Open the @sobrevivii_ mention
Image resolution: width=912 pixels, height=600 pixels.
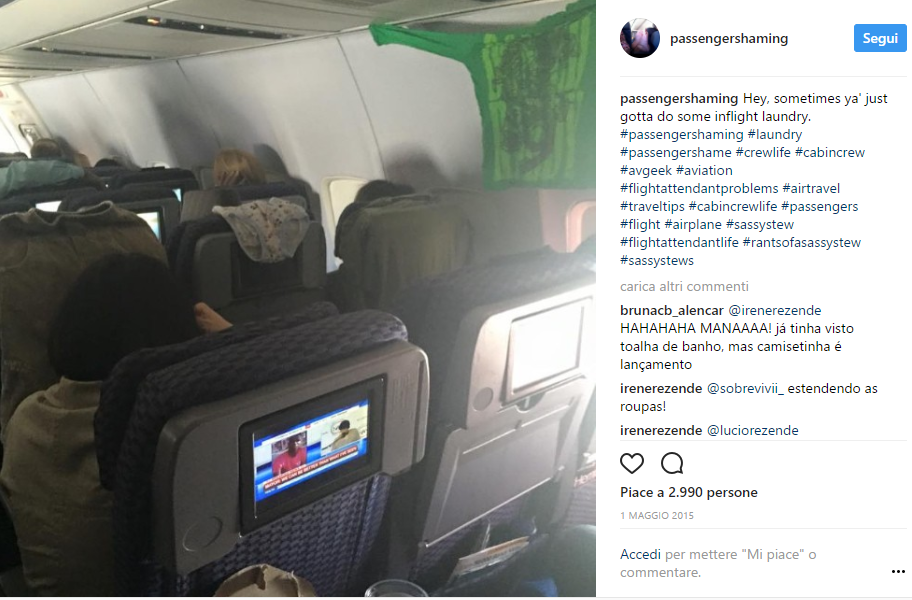click(x=745, y=388)
